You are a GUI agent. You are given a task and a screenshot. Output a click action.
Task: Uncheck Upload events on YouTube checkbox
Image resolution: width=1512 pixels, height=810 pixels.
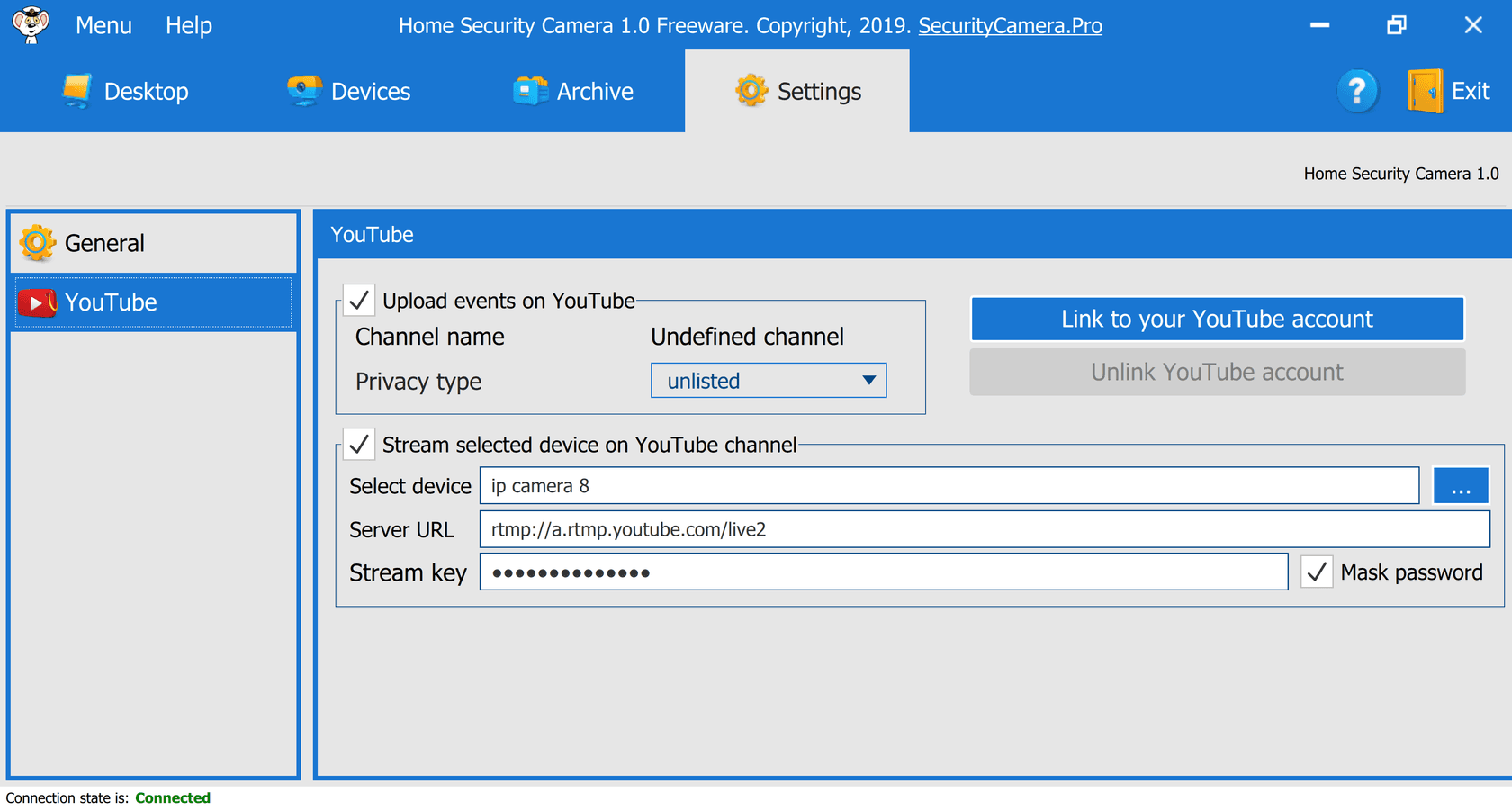tap(359, 301)
